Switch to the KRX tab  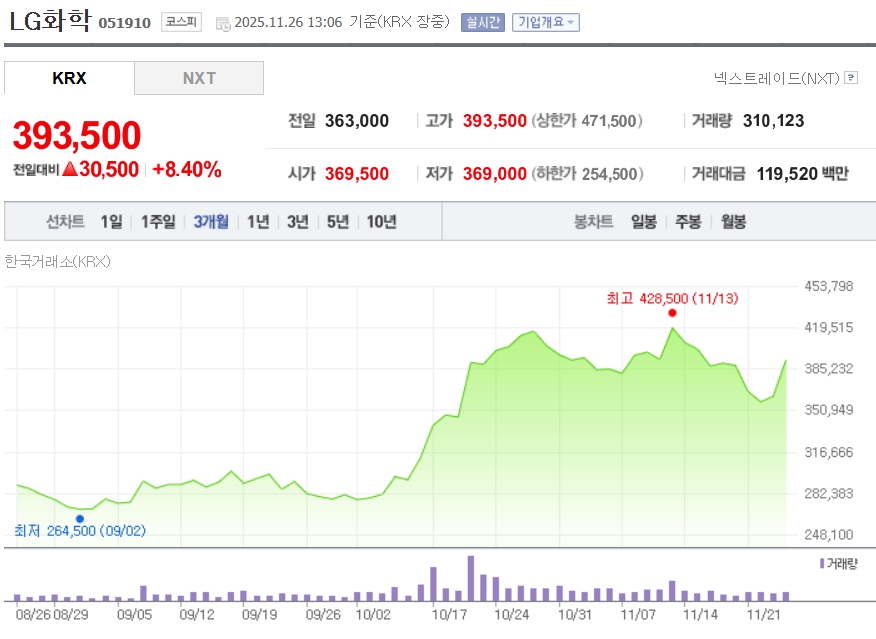tap(69, 78)
